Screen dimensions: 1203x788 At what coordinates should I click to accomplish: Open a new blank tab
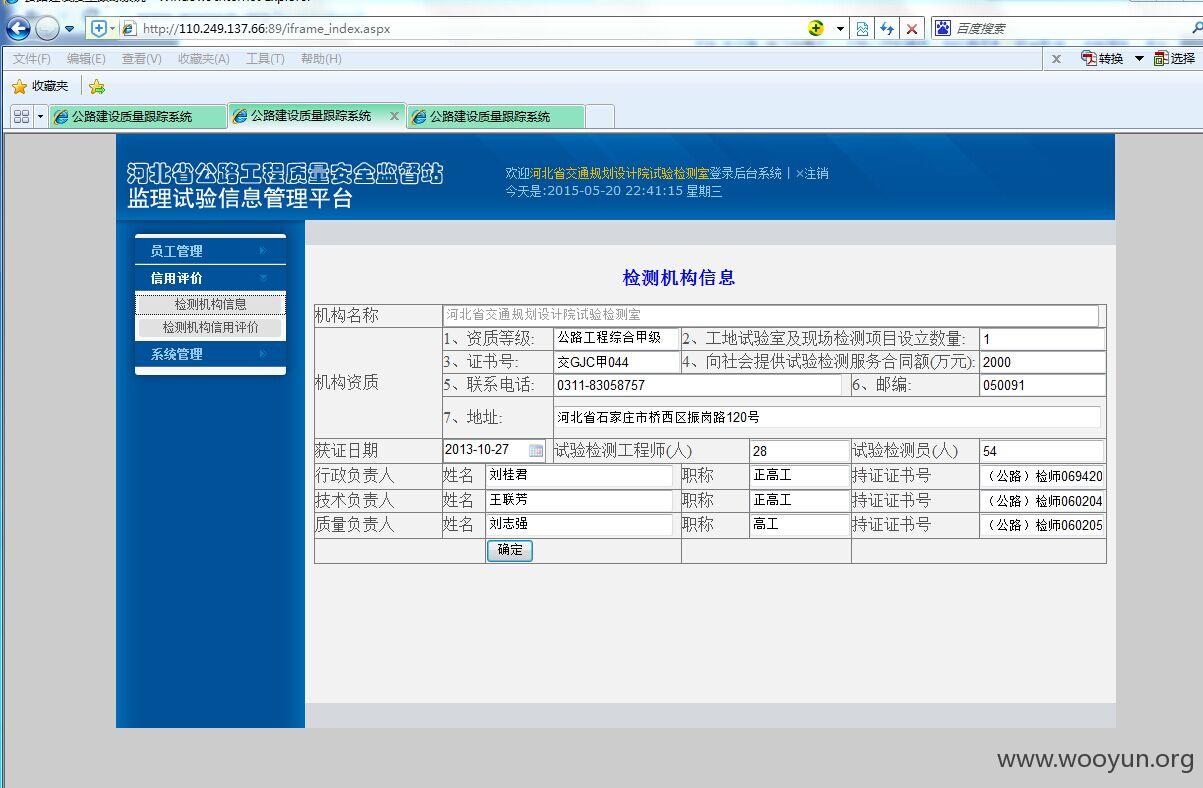(x=600, y=116)
